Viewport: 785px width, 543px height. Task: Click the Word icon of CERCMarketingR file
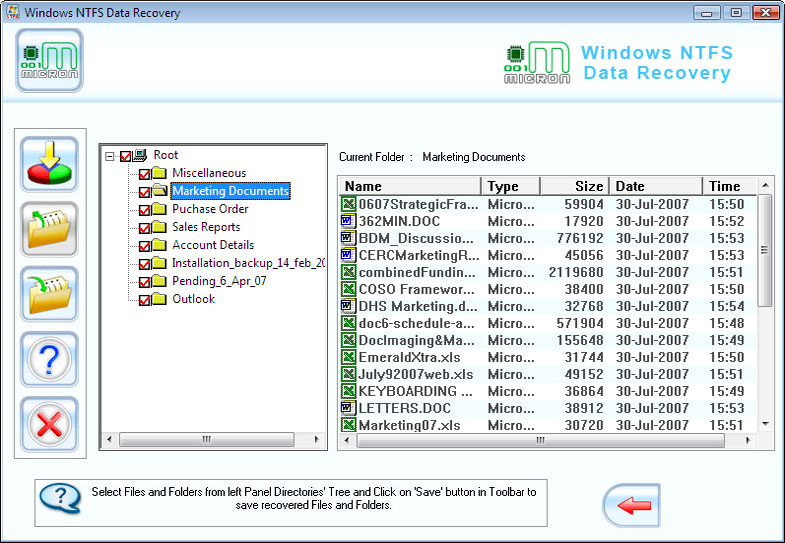(348, 255)
